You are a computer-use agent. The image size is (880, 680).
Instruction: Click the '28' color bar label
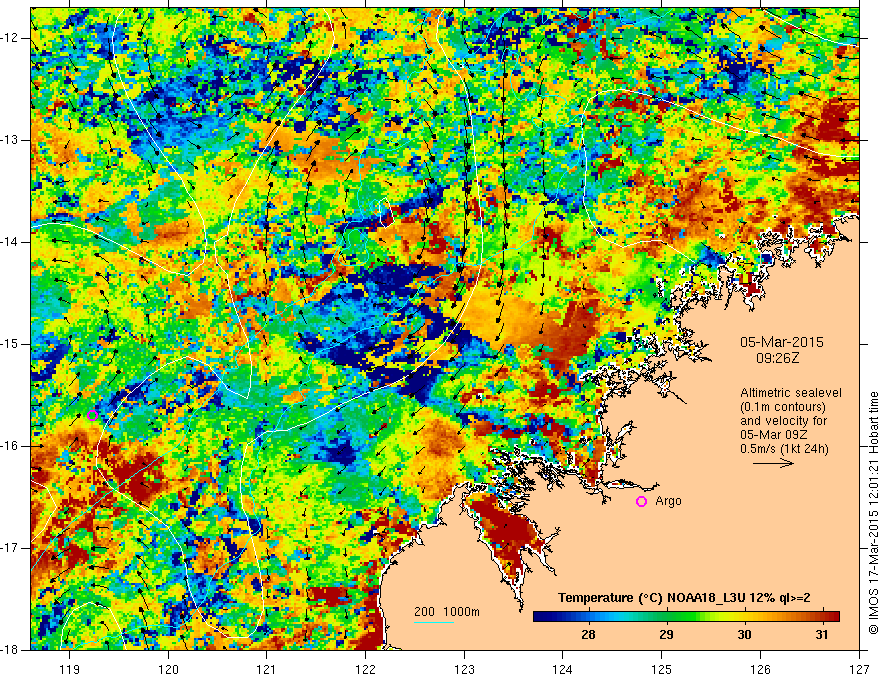coord(588,635)
